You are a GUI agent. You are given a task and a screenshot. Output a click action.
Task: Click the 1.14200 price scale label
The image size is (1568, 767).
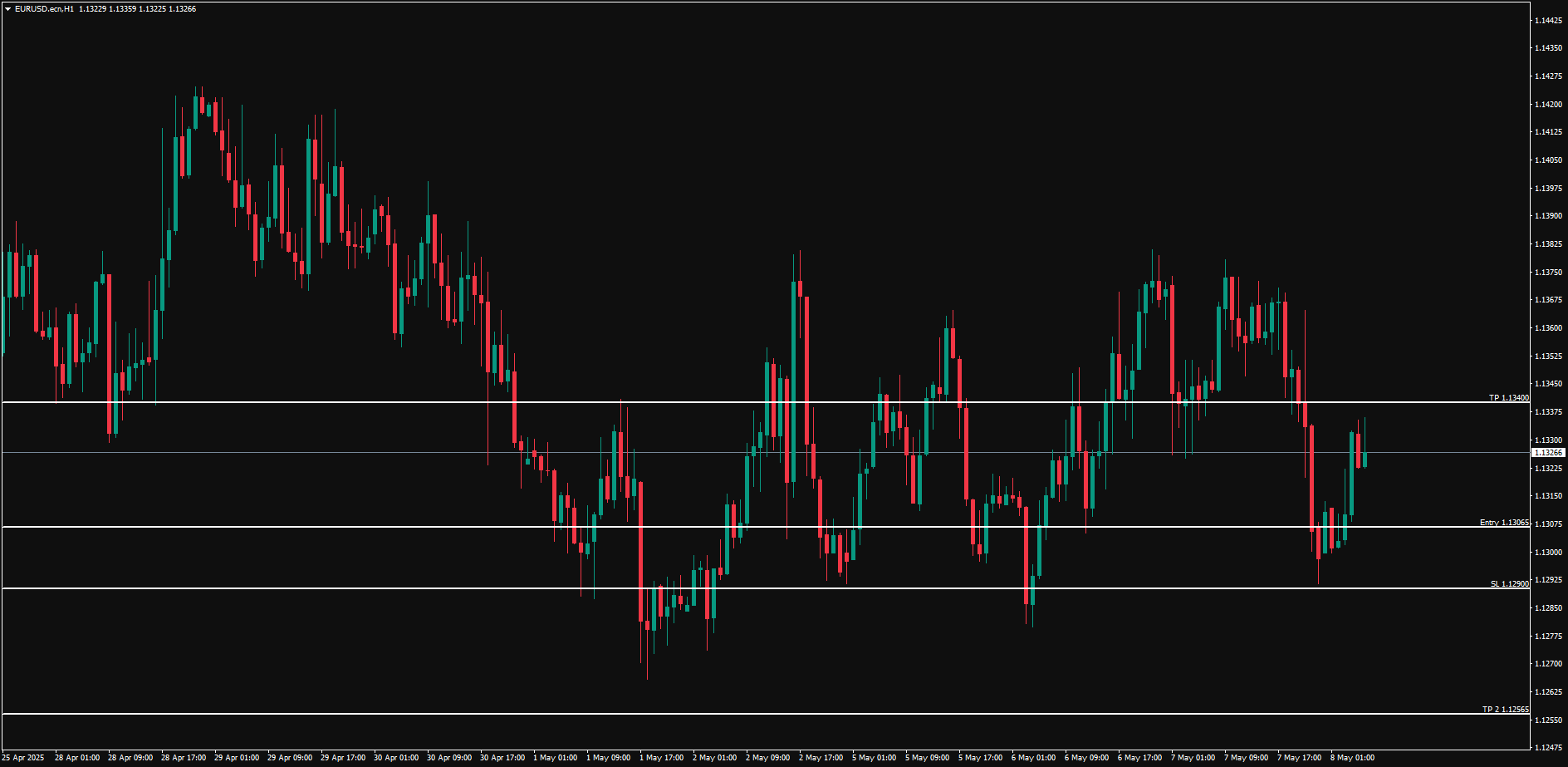1548,105
